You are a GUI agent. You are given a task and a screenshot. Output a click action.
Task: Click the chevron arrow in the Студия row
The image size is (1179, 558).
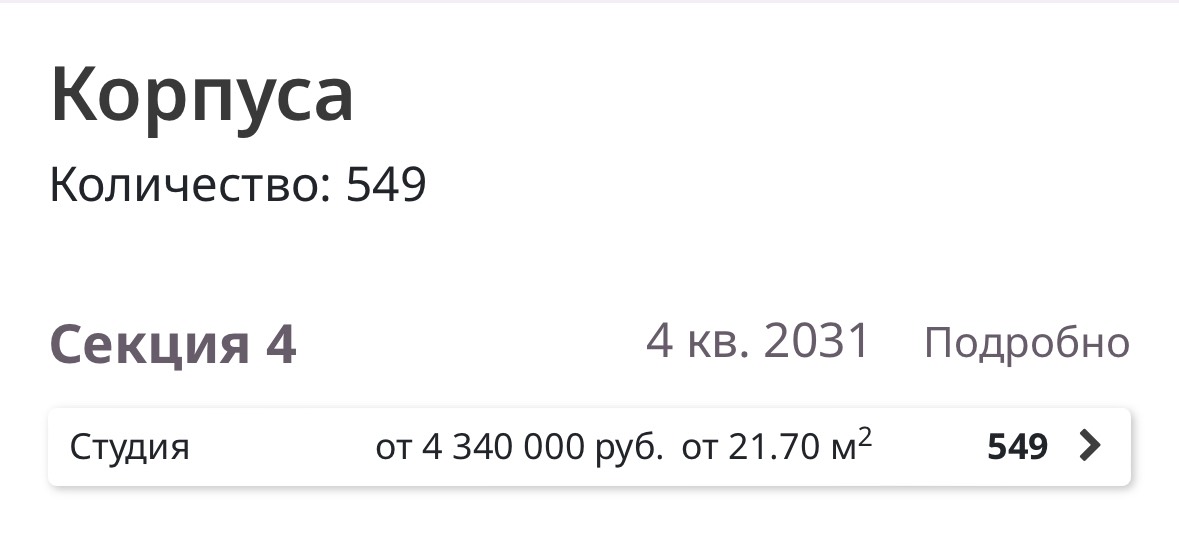tap(1090, 446)
